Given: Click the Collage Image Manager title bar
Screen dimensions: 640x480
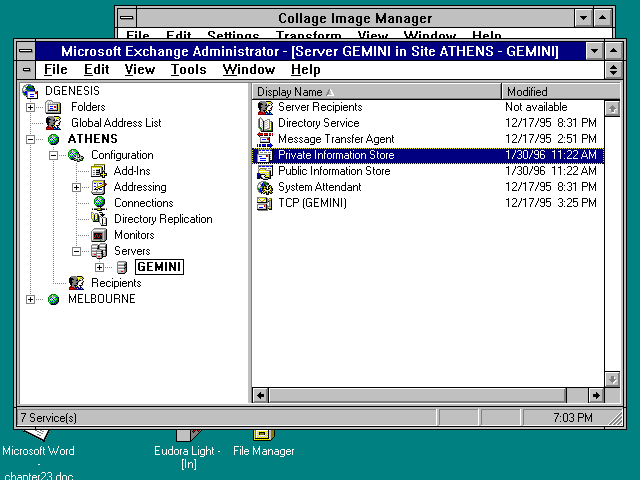Looking at the screenshot, I should [x=355, y=18].
